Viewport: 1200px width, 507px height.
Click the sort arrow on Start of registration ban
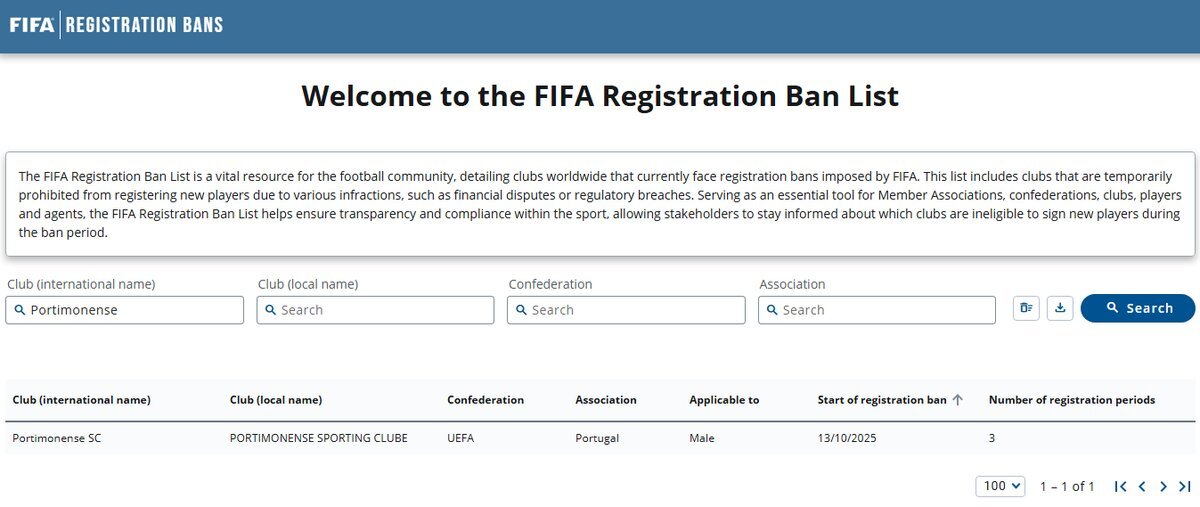[957, 400]
